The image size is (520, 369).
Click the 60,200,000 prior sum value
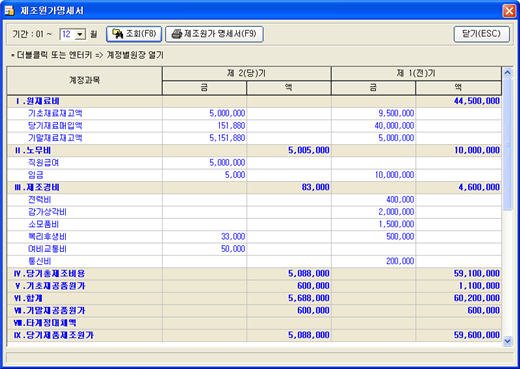pos(477,298)
